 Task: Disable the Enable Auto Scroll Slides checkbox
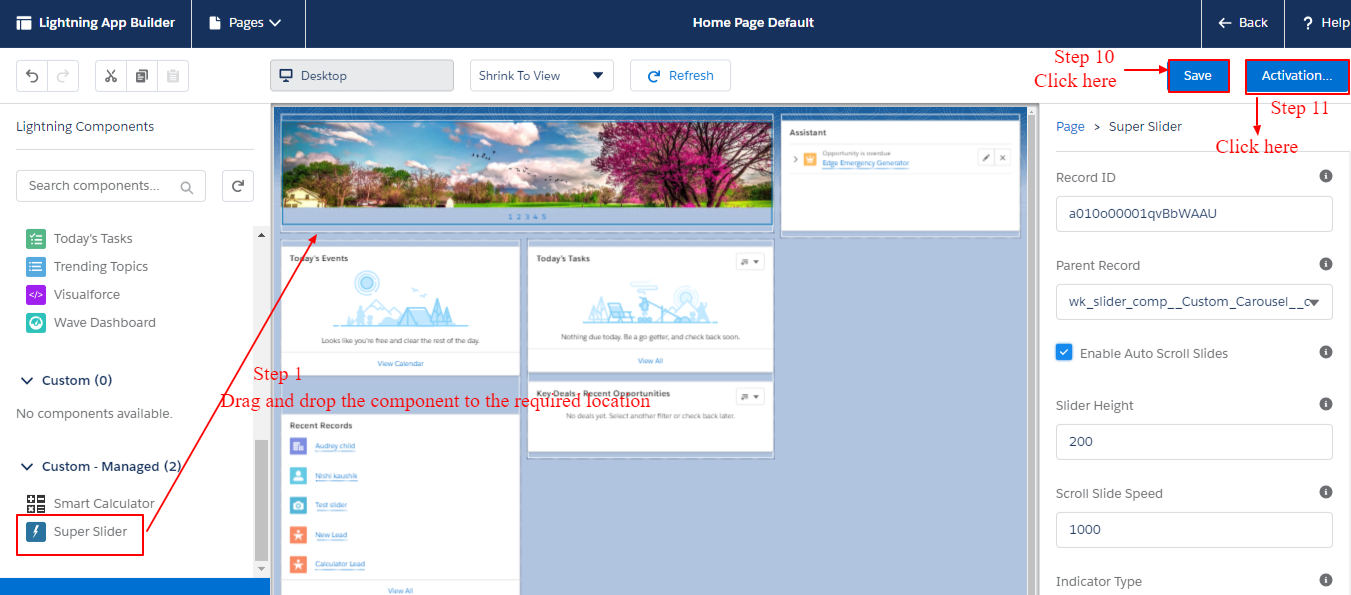coord(1063,352)
